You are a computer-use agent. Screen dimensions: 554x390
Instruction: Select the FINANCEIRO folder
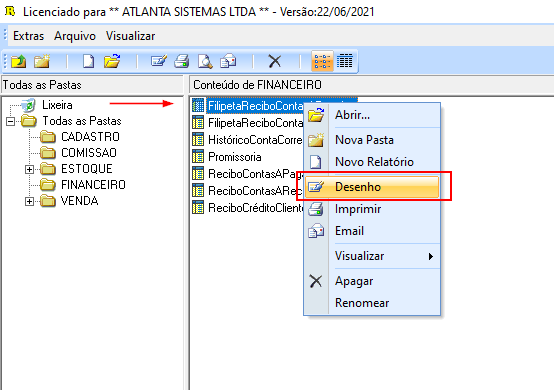(x=93, y=185)
